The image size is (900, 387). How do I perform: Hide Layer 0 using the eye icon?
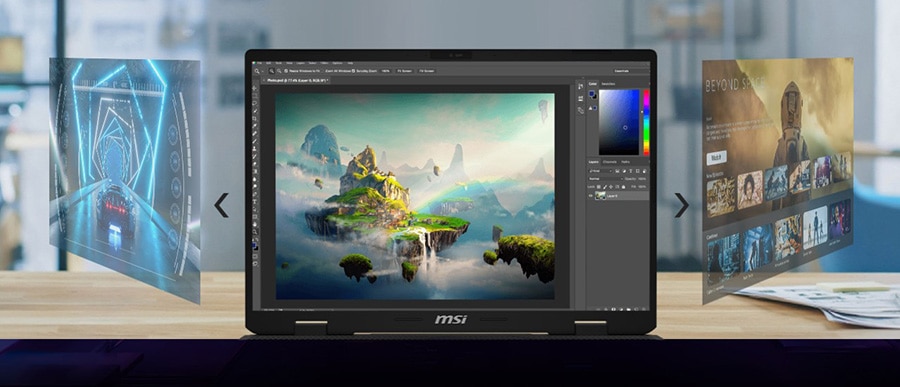[x=591, y=196]
